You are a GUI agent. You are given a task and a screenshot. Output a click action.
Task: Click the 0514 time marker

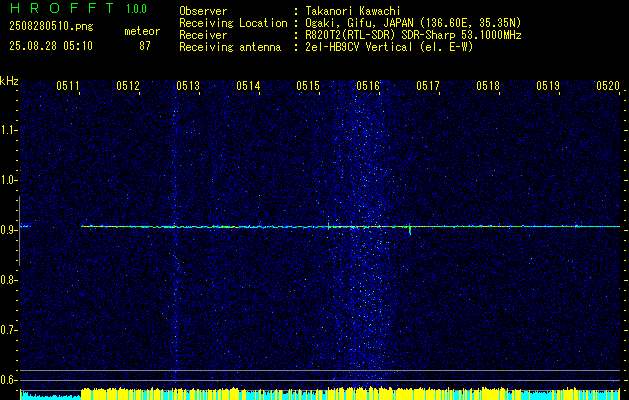coord(248,85)
